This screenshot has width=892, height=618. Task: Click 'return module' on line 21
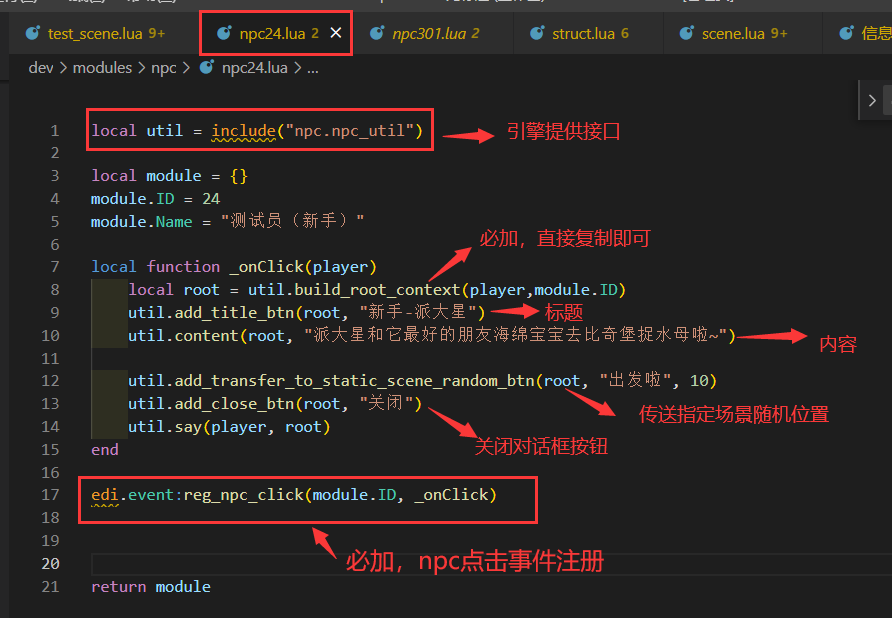(x=150, y=587)
